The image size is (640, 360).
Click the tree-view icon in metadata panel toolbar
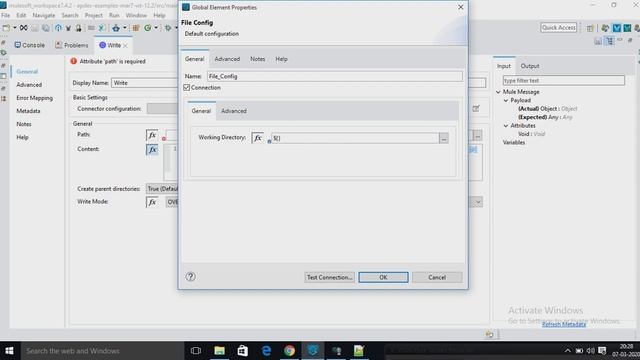click(609, 41)
